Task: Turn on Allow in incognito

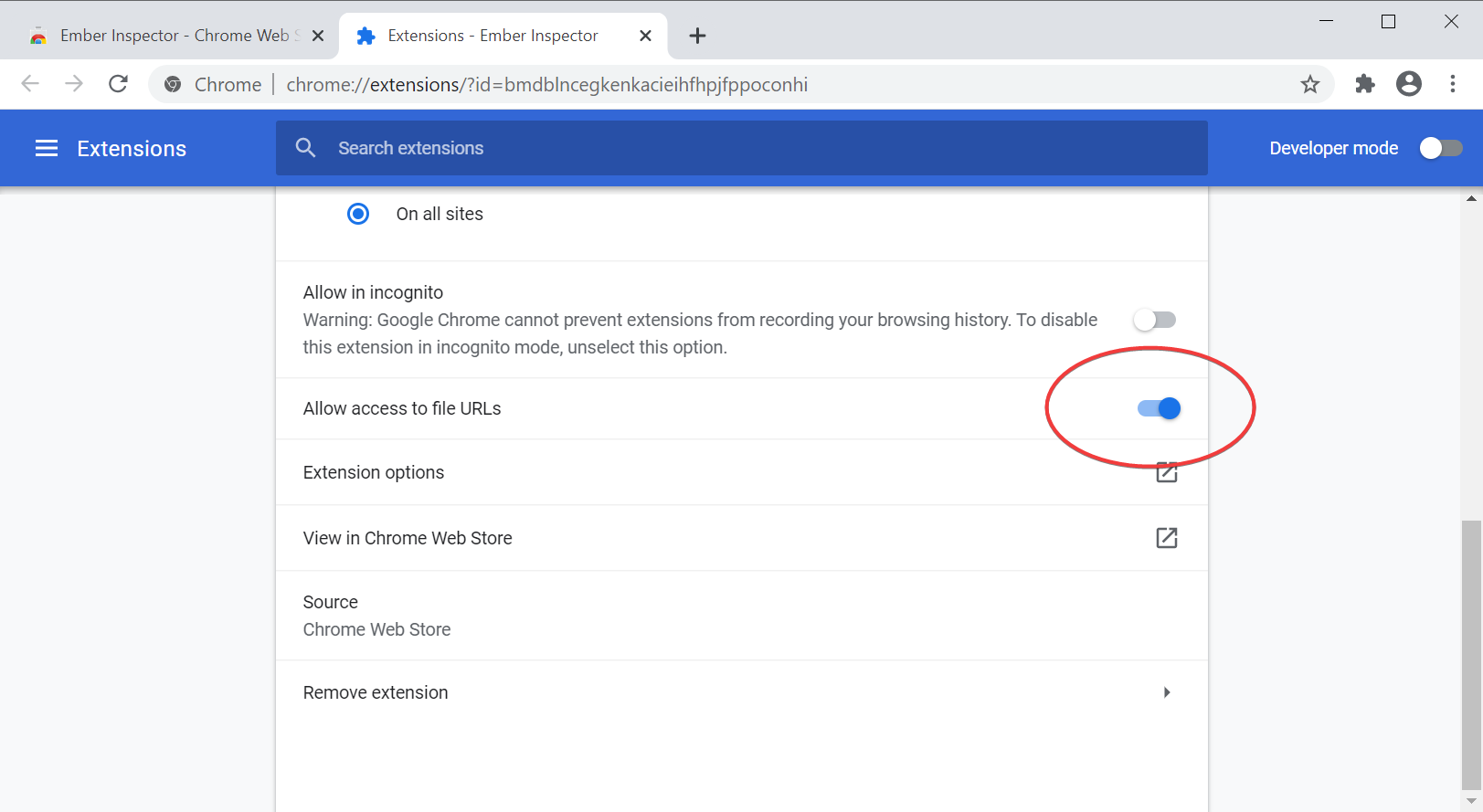Action: [x=1154, y=320]
